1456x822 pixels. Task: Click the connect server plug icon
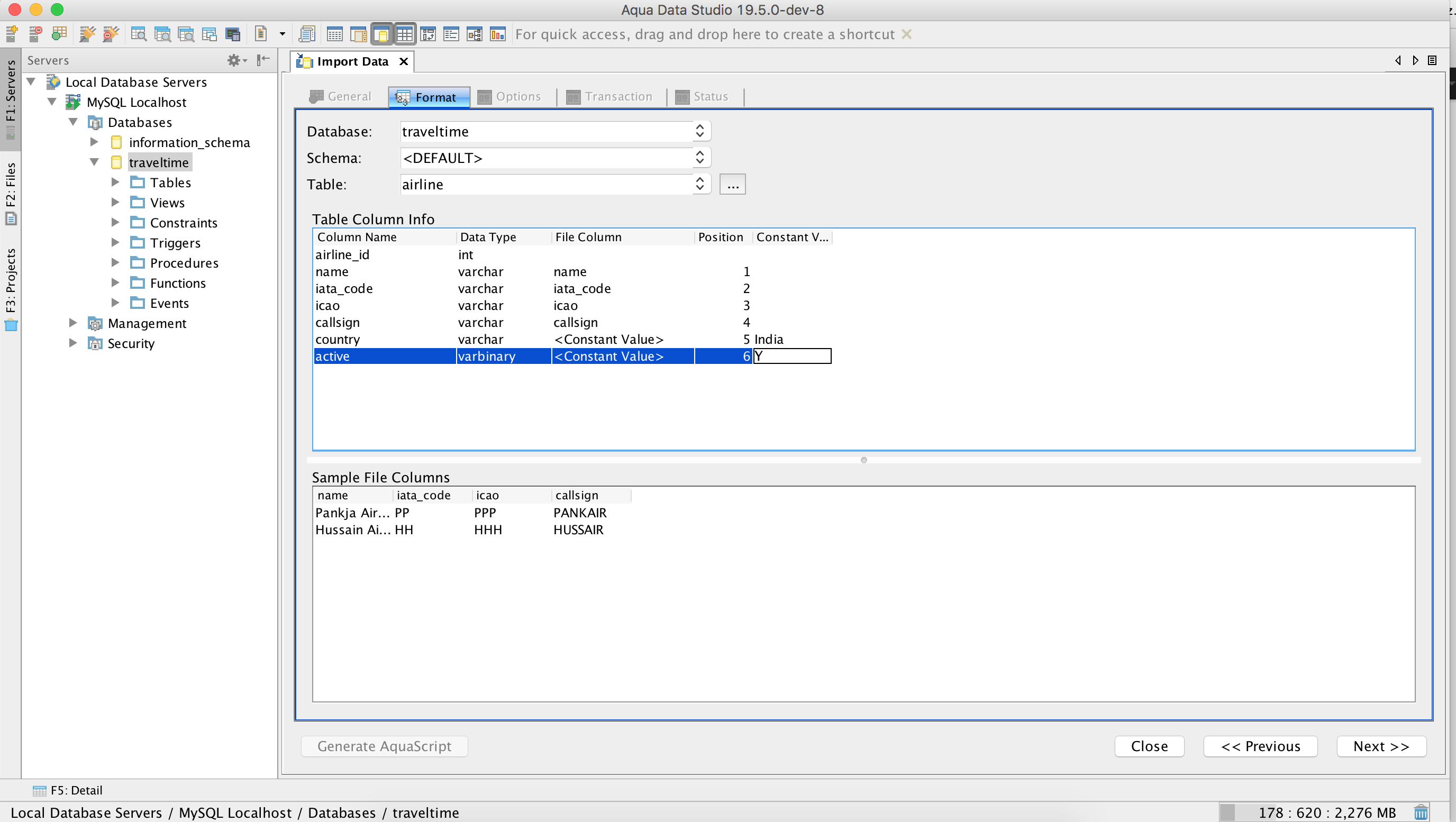(87, 34)
